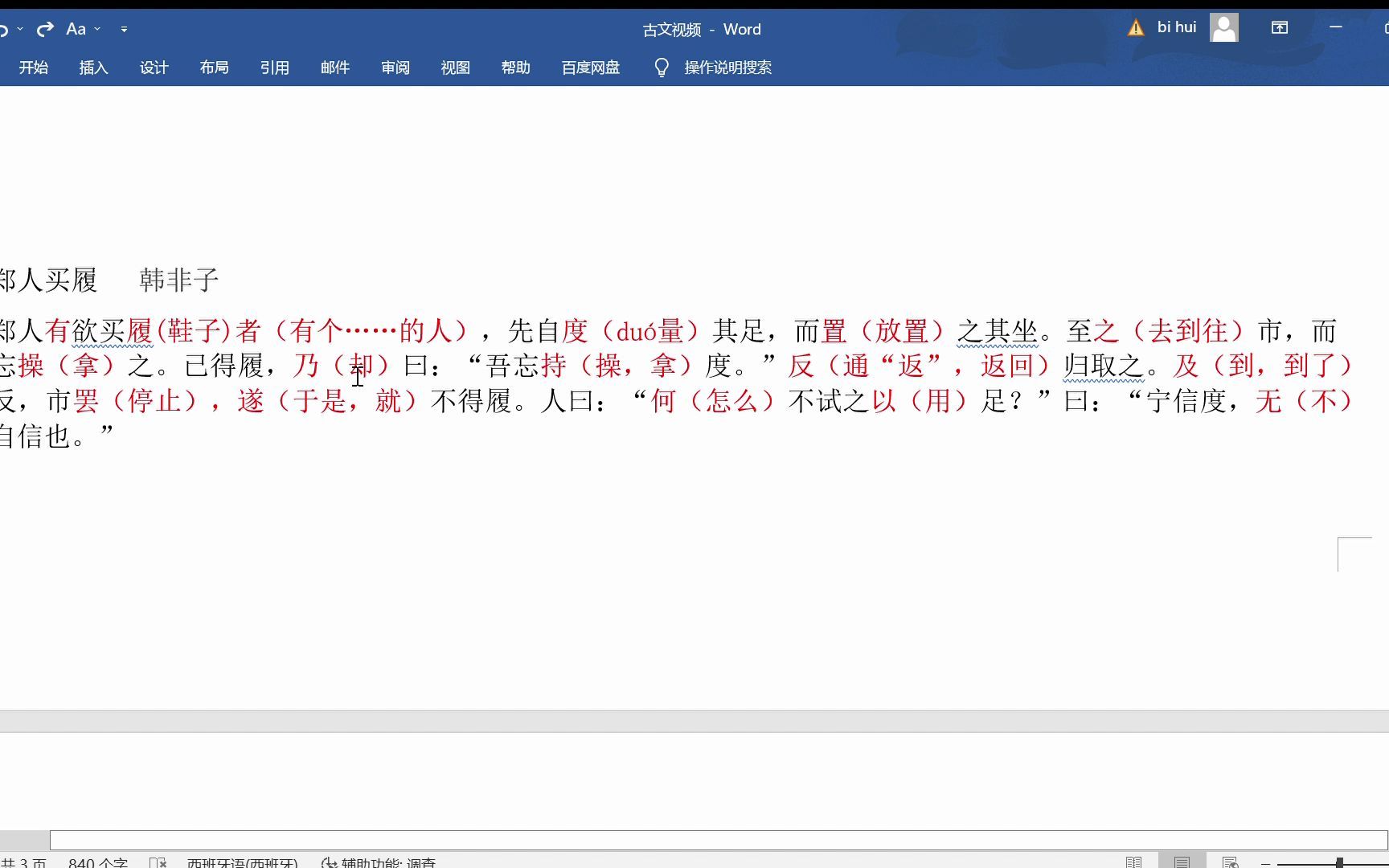The width and height of the screenshot is (1389, 868).
Task: Click the author name 韩非子
Action: pyautogui.click(x=179, y=280)
